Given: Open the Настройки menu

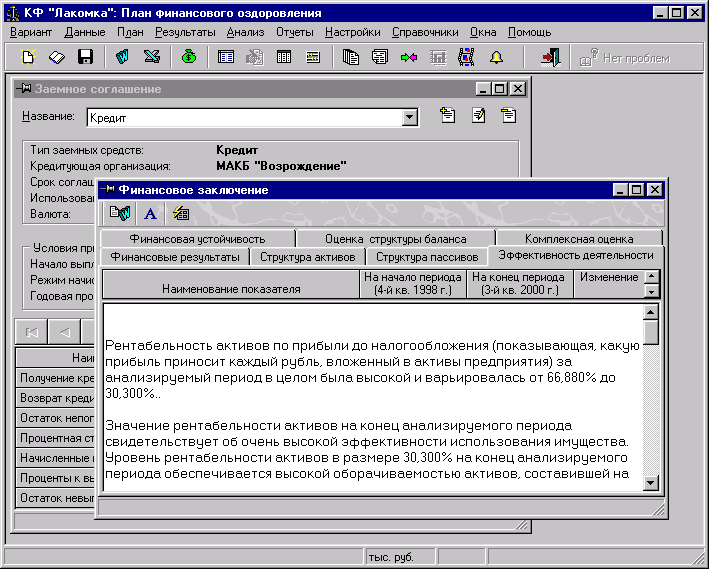Looking at the screenshot, I should 353,32.
